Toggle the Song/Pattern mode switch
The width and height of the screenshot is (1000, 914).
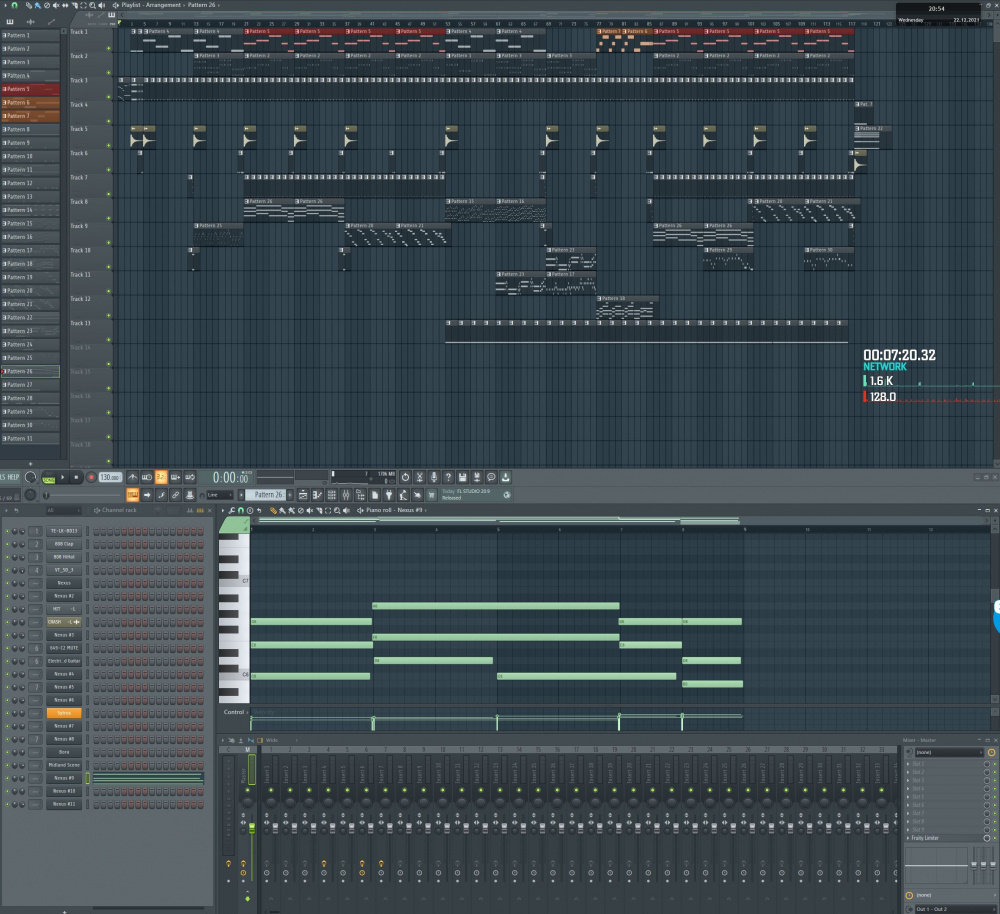click(x=47, y=478)
